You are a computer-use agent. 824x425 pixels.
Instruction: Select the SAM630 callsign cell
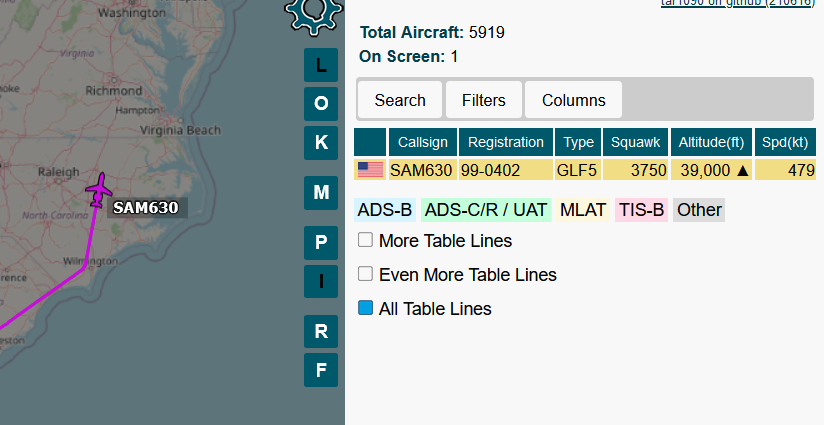pyautogui.click(x=423, y=170)
